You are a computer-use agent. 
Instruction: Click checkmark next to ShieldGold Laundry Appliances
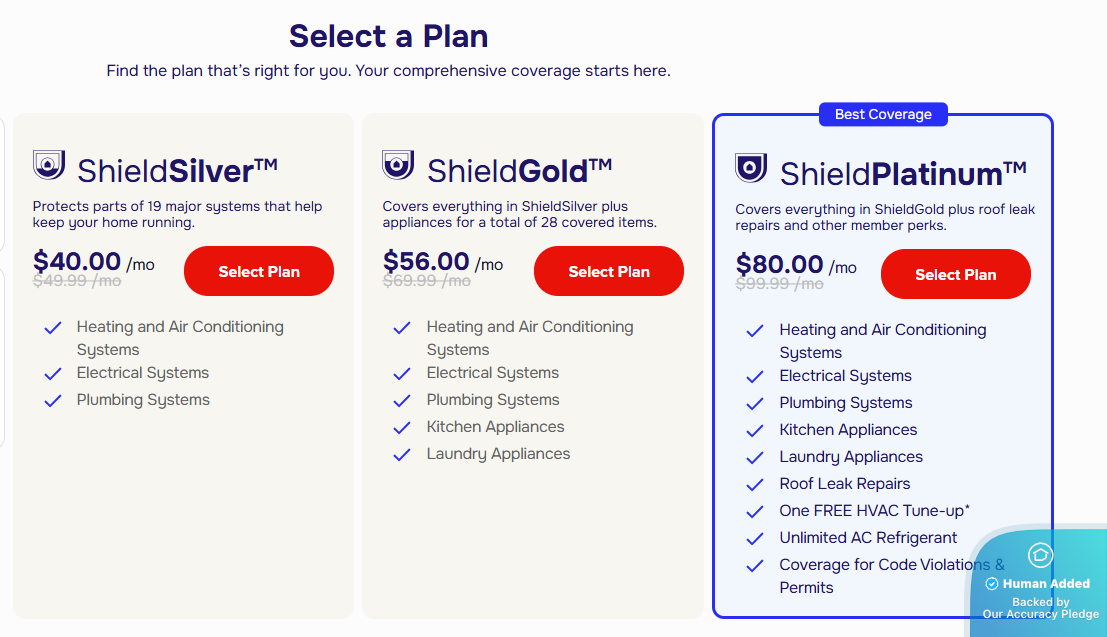coord(403,455)
